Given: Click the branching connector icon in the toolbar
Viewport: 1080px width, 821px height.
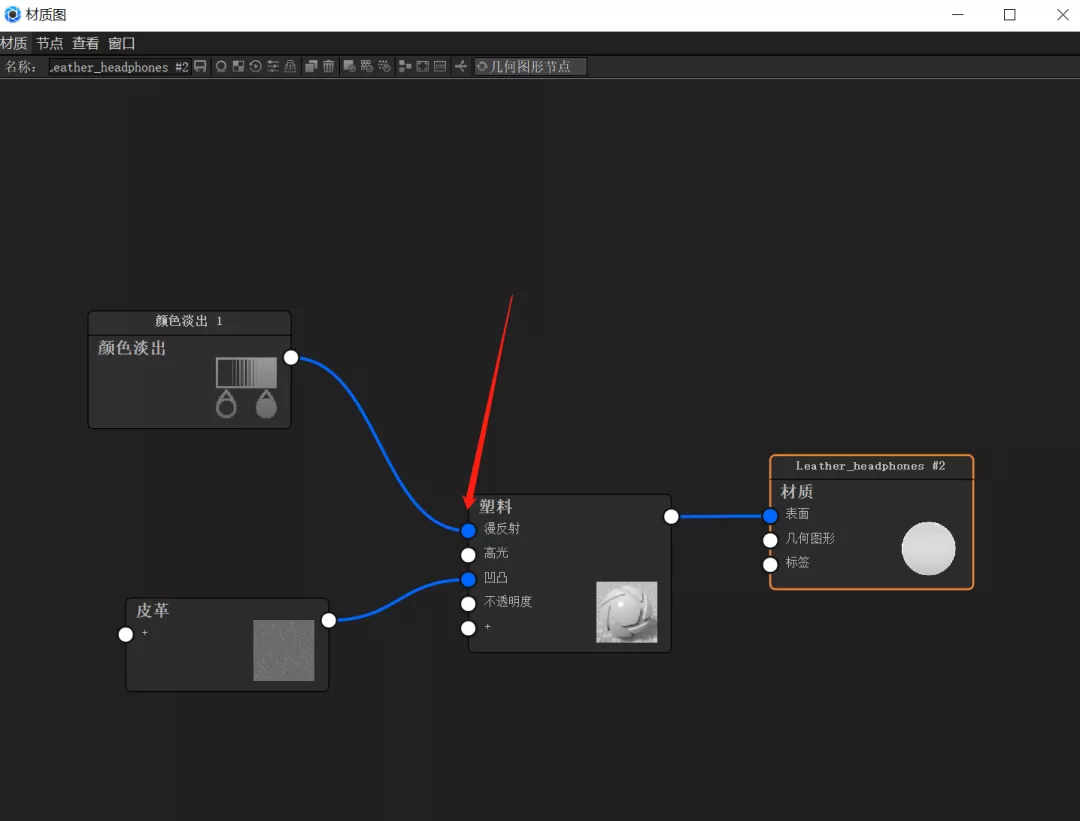Looking at the screenshot, I should pyautogui.click(x=461, y=66).
